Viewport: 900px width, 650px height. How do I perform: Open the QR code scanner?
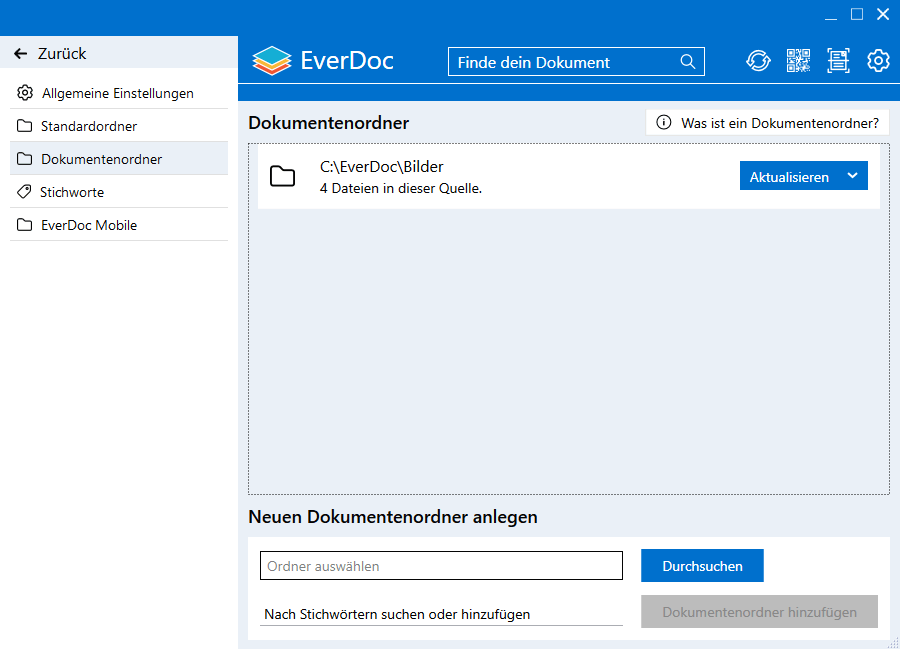click(x=798, y=60)
